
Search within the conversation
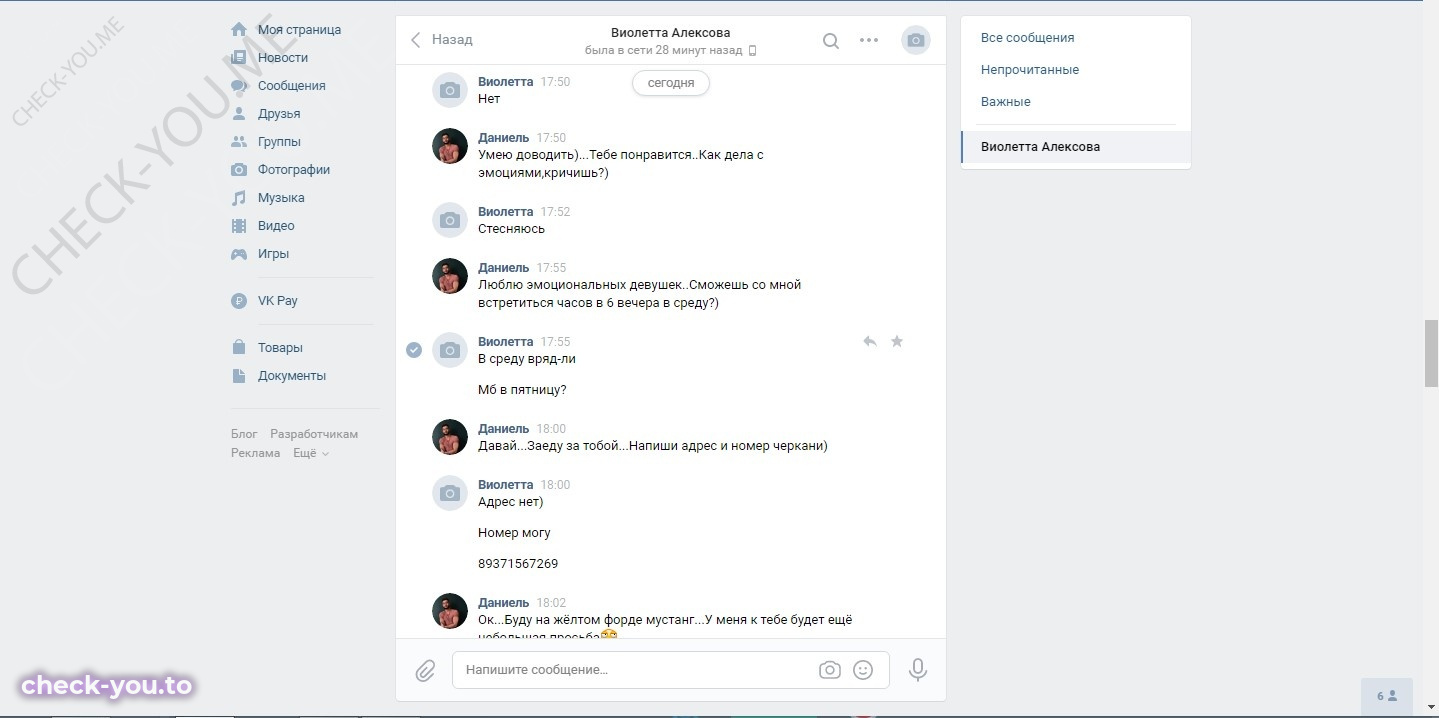(x=831, y=41)
